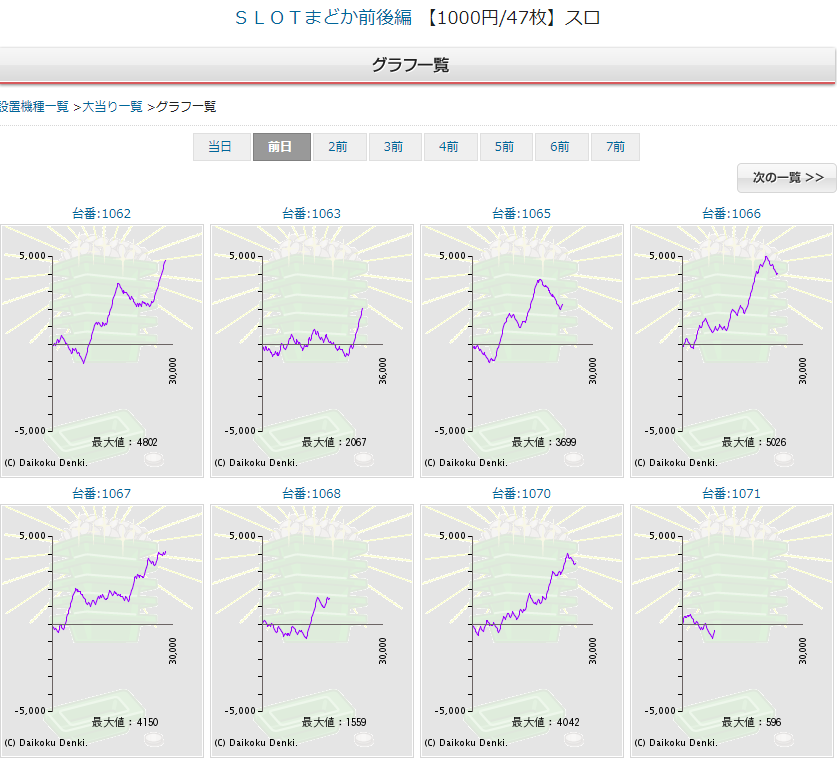This screenshot has height=762, width=837.
Task: Select the 当日 tab
Action: (221, 147)
